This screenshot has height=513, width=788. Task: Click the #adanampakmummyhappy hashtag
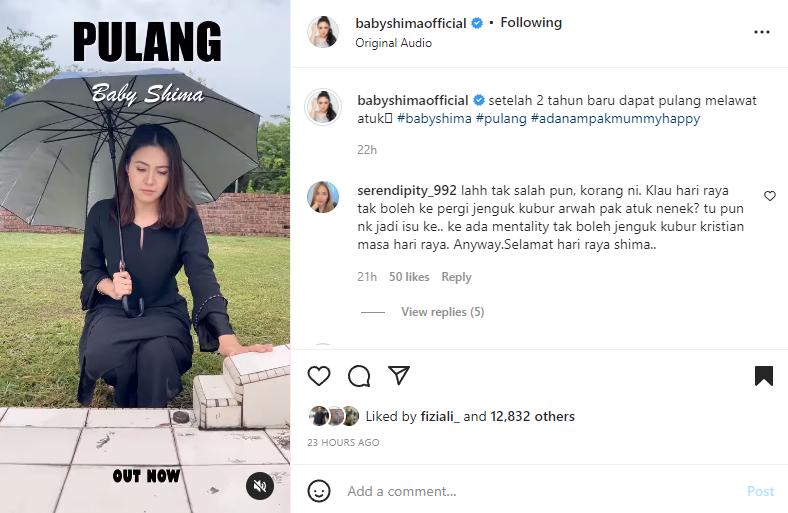point(615,119)
